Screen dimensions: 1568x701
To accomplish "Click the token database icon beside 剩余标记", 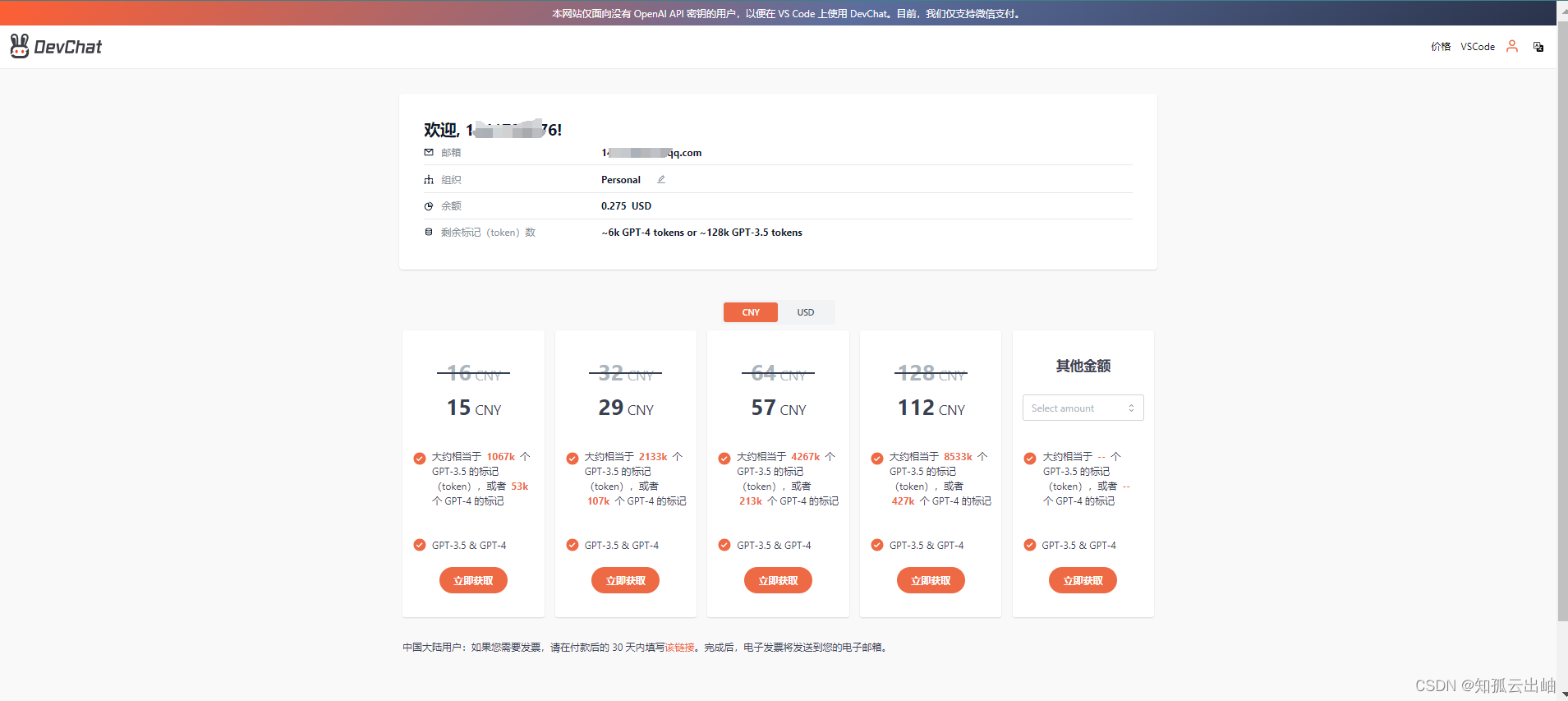I will [429, 232].
